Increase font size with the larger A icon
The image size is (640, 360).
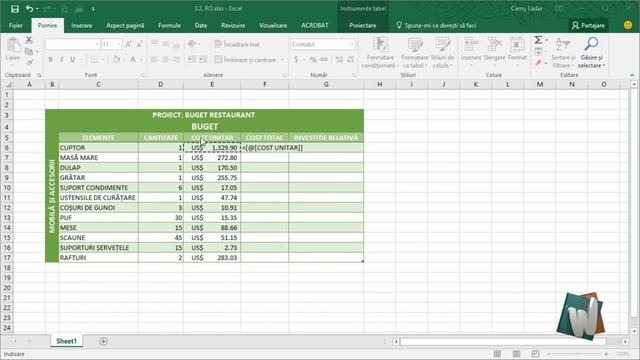coord(129,44)
